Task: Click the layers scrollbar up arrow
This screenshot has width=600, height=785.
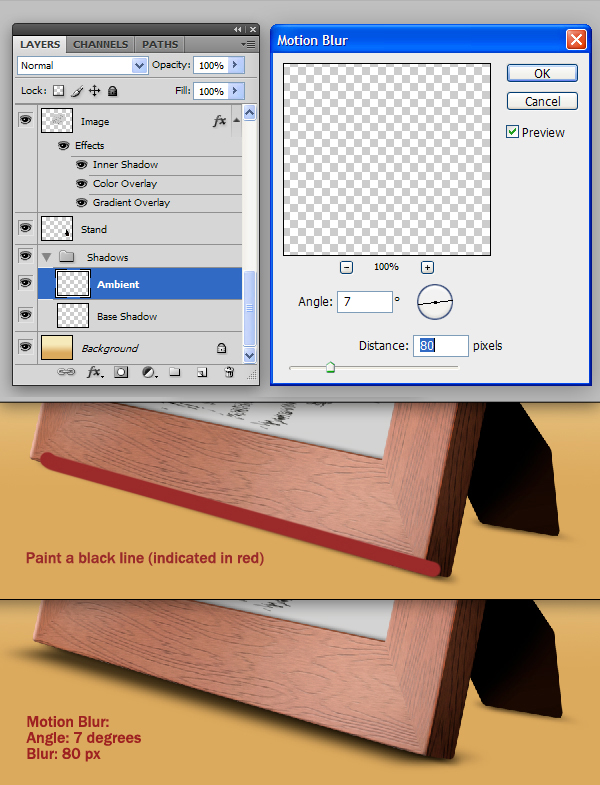Action: (x=249, y=113)
